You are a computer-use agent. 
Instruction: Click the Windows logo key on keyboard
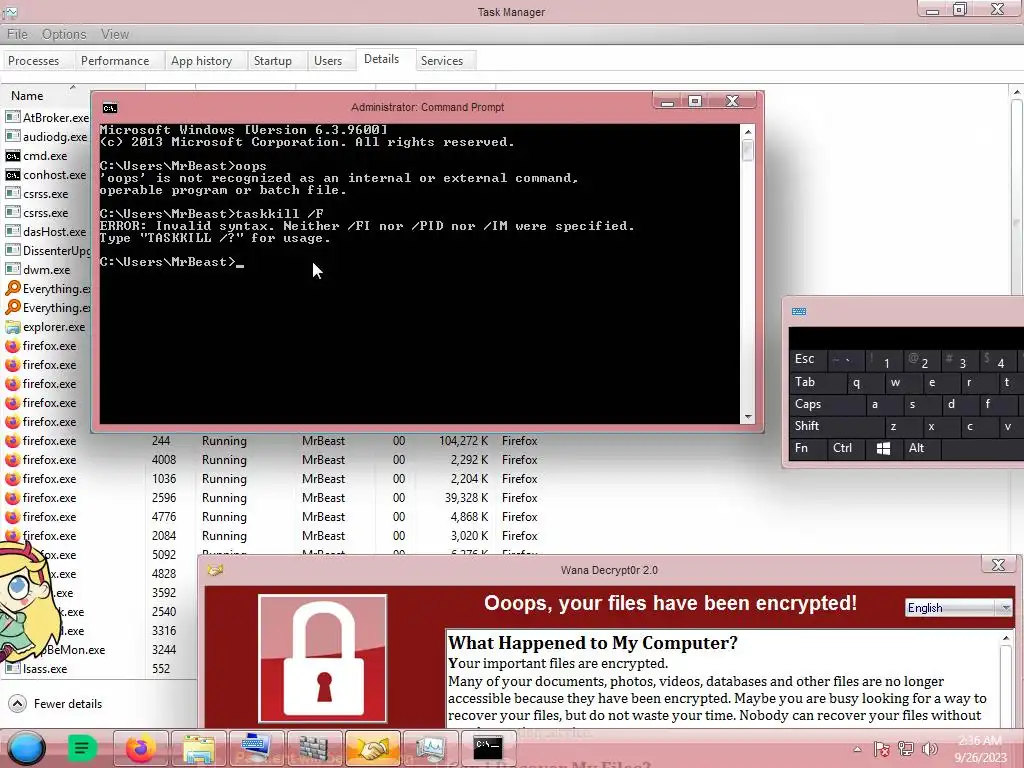884,449
